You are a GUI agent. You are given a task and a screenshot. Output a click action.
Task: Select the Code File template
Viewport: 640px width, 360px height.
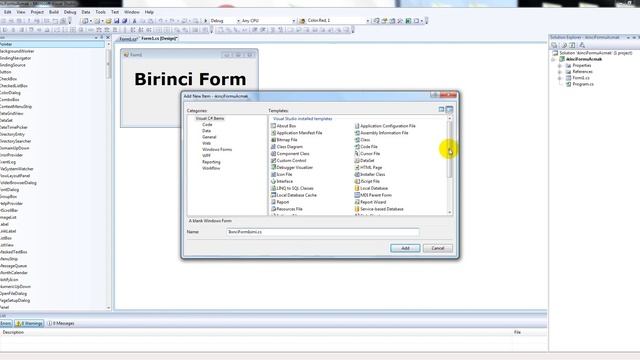(x=366, y=147)
